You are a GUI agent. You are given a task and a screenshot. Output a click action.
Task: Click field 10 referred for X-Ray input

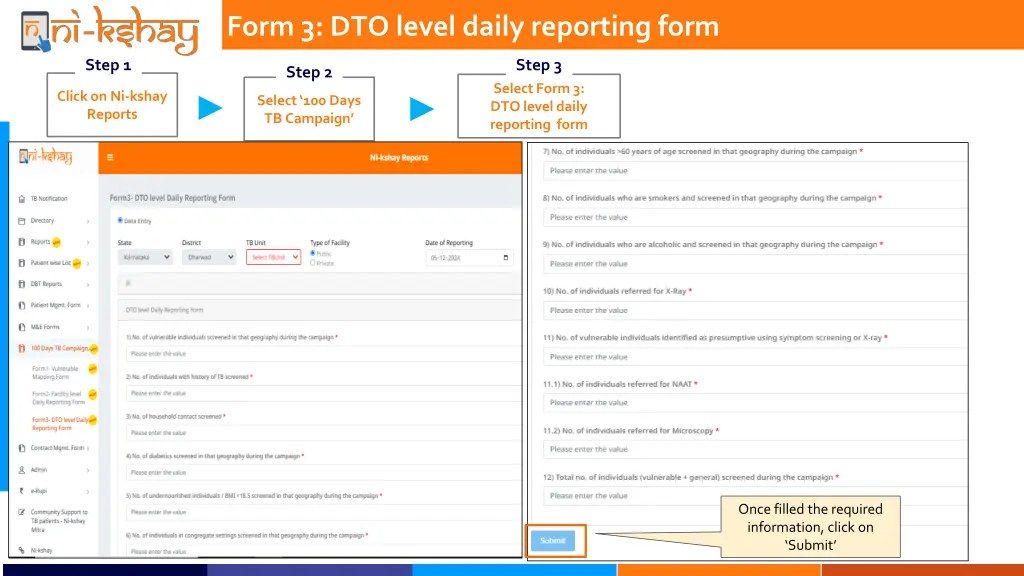click(x=755, y=310)
